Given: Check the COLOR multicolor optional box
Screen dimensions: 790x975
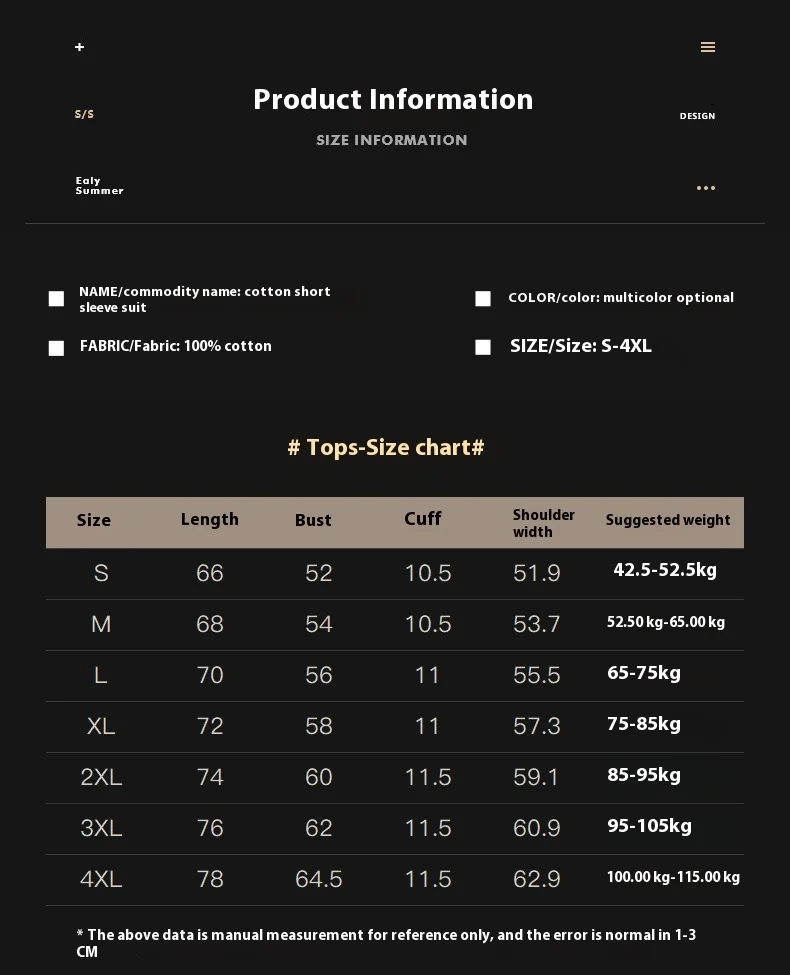Looking at the screenshot, I should 483,299.
